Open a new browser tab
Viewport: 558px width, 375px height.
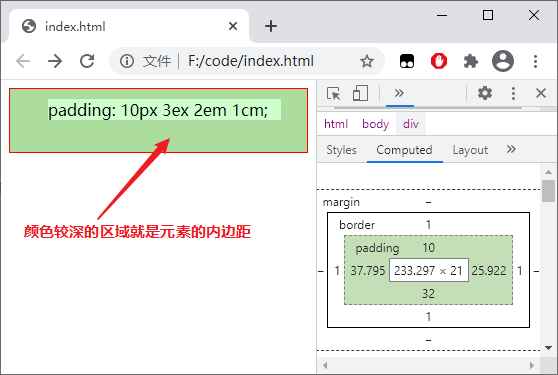click(271, 26)
